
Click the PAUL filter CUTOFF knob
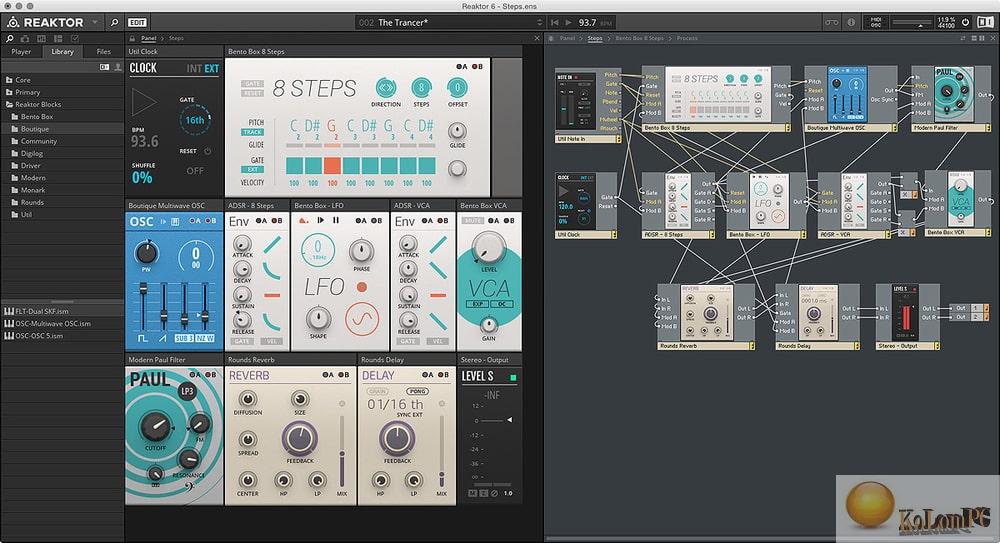(x=155, y=428)
